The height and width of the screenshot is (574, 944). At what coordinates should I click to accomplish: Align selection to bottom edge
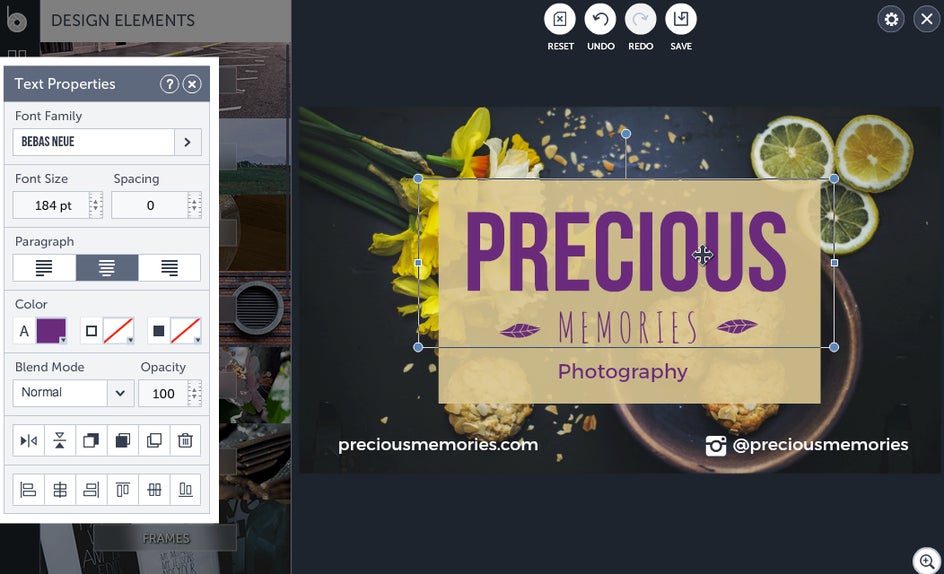[185, 490]
